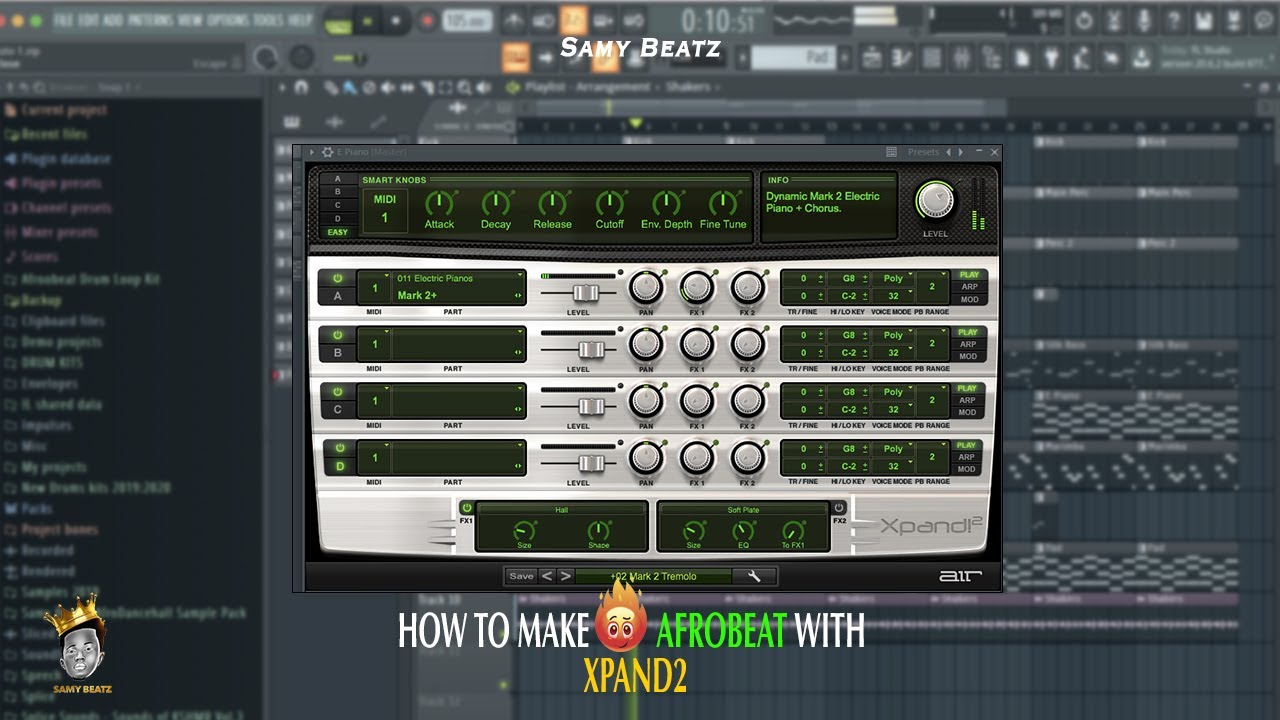Open the FILE menu in FL Studio
The image size is (1280, 720).
pos(64,19)
